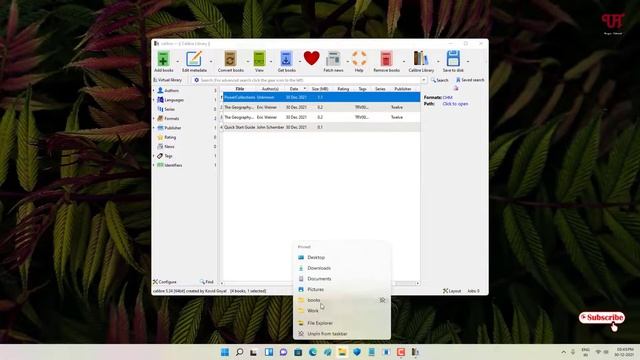The width and height of the screenshot is (640, 360).
Task: Open the Chat icon on taskbar
Action: coord(284,352)
